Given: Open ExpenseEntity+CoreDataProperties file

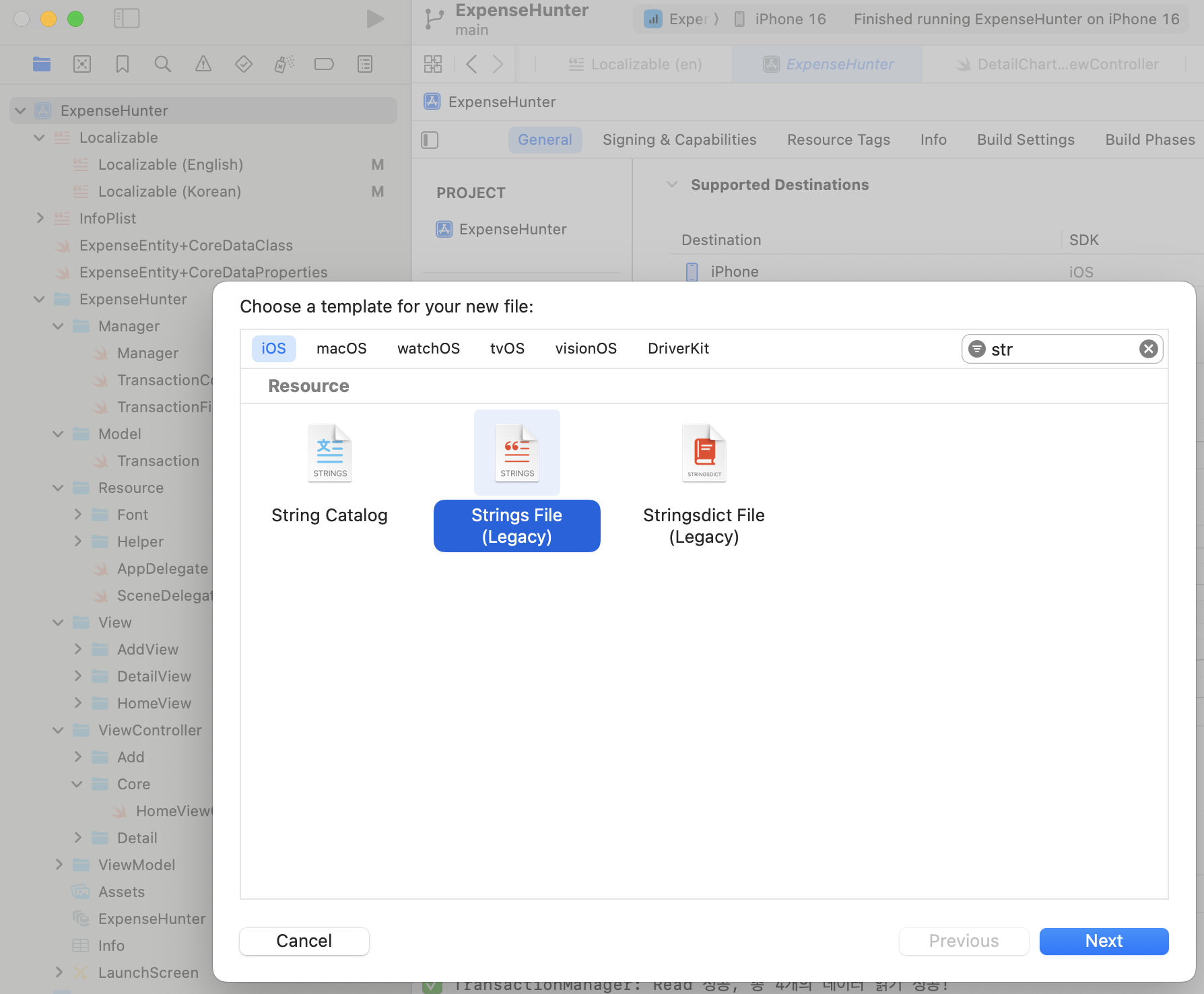Looking at the screenshot, I should click(203, 272).
